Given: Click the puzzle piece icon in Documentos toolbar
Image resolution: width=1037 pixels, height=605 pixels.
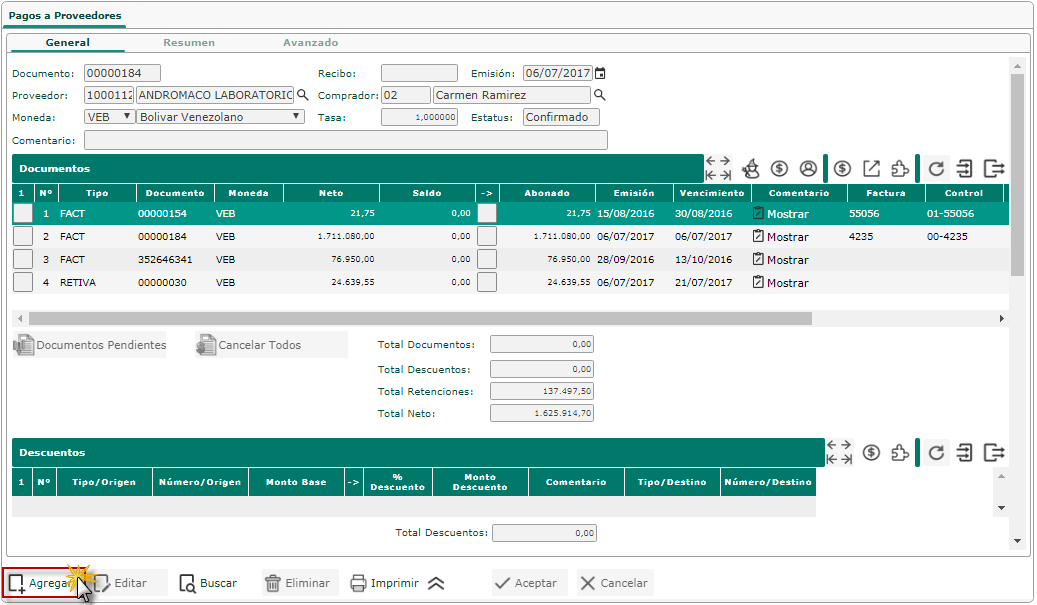Looking at the screenshot, I should click(901, 168).
